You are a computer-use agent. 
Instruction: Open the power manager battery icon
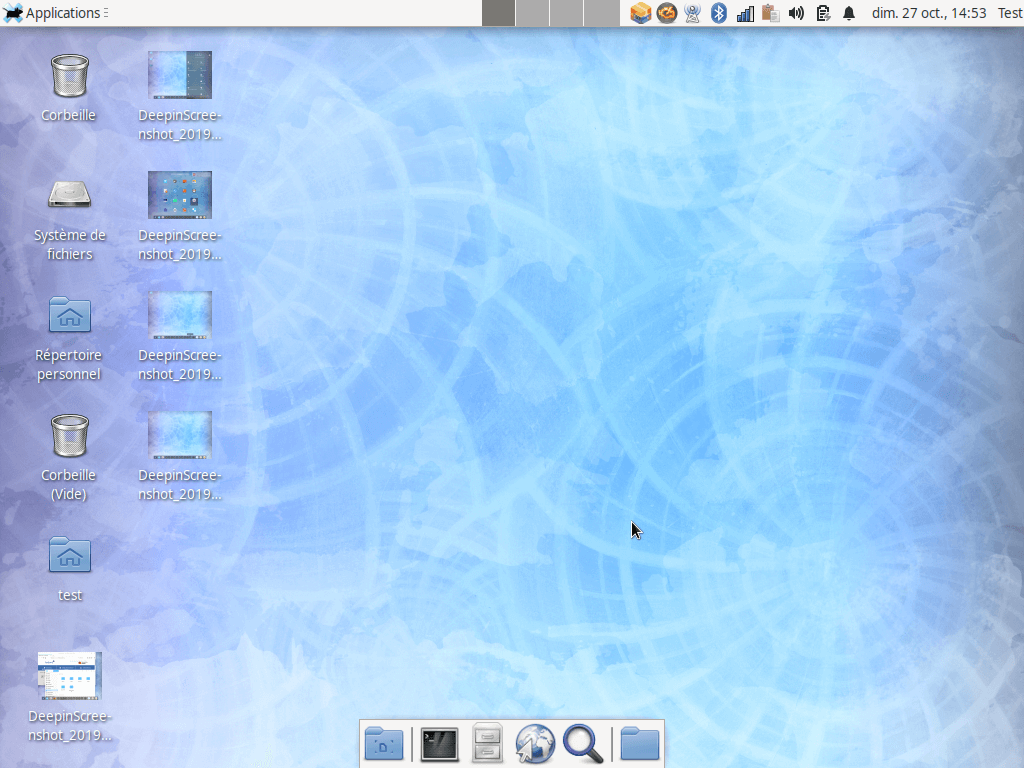(x=824, y=13)
